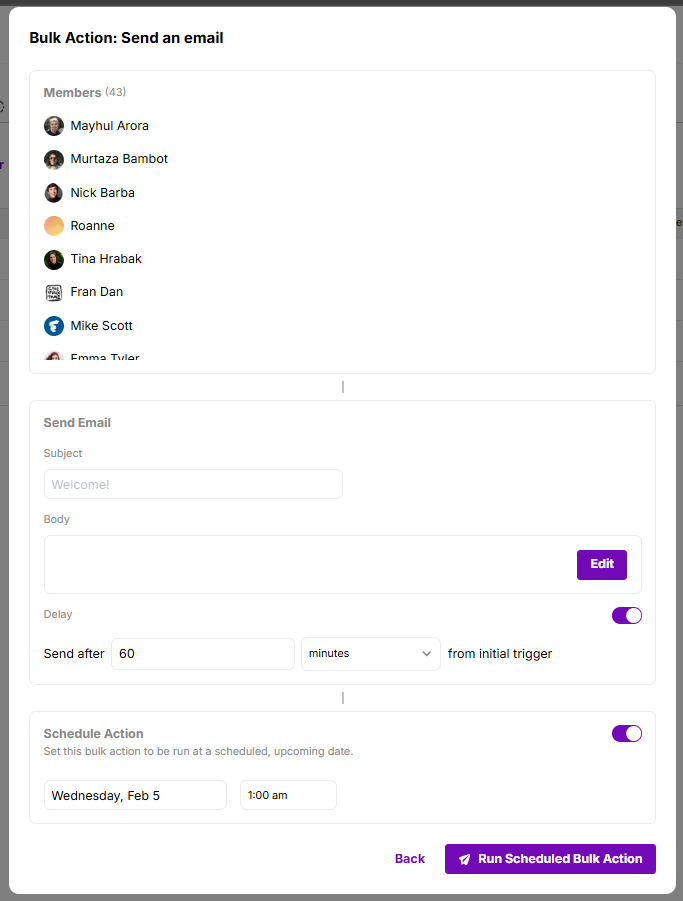
Task: Turn off the Schedule Action toggle
Action: coord(627,733)
